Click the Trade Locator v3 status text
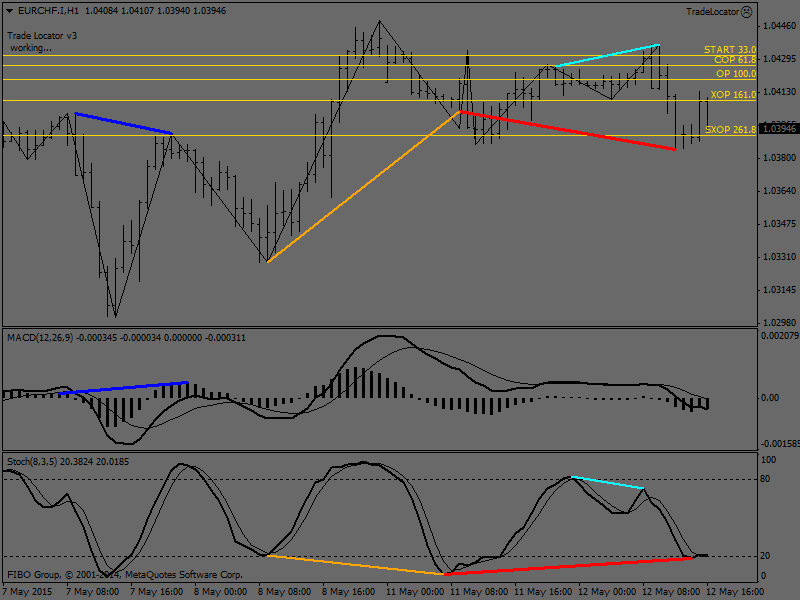This screenshot has width=800, height=600. (42, 35)
